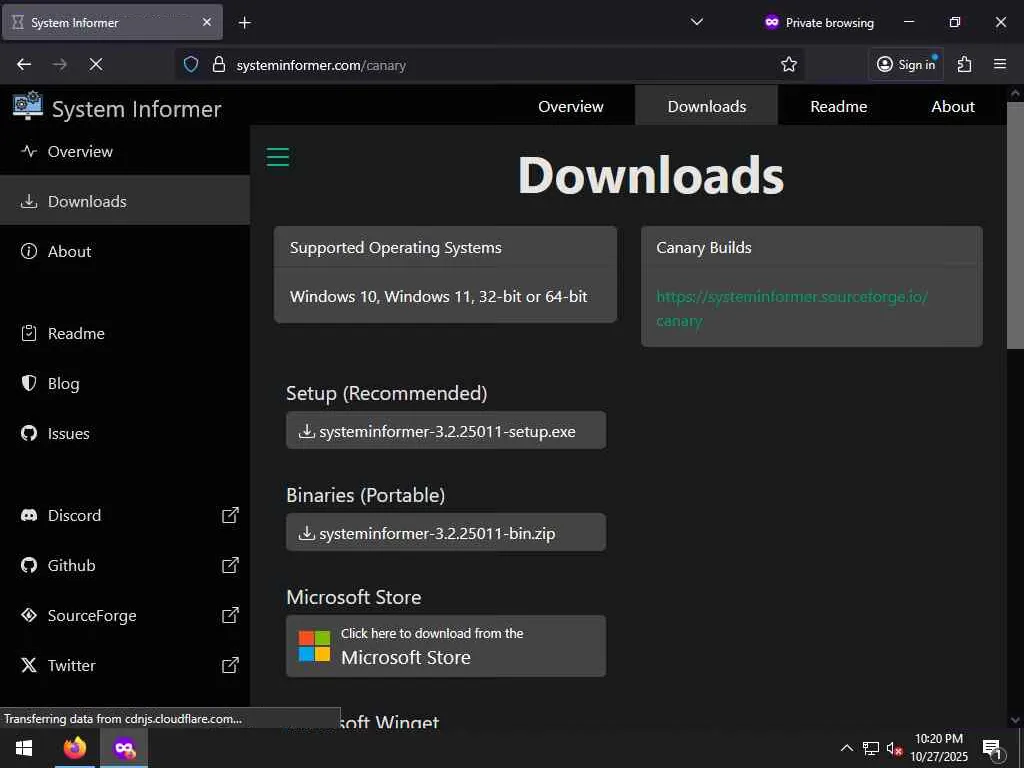The height and width of the screenshot is (768, 1024).
Task: Open a new tab with the plus button
Action: coord(244,23)
